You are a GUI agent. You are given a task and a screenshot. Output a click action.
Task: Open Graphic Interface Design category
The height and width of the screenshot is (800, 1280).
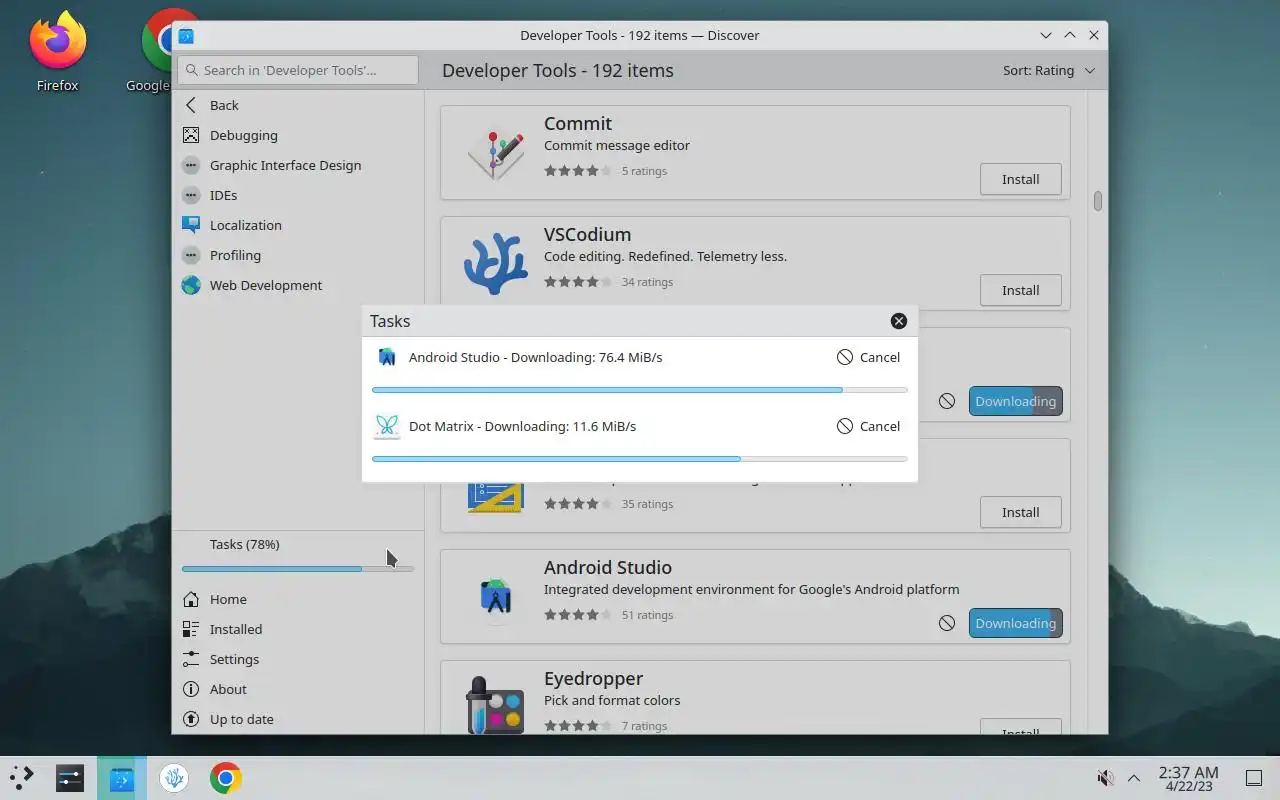tap(298, 165)
